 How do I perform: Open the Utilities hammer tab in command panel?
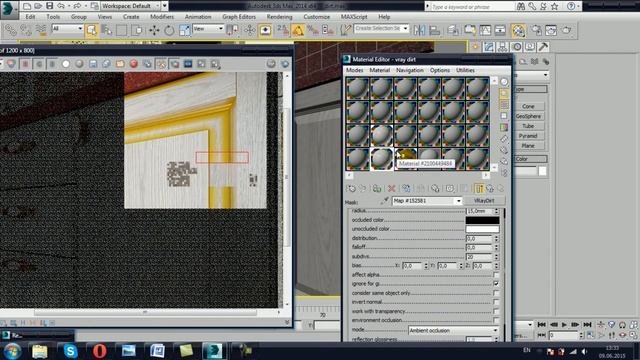(x=543, y=47)
